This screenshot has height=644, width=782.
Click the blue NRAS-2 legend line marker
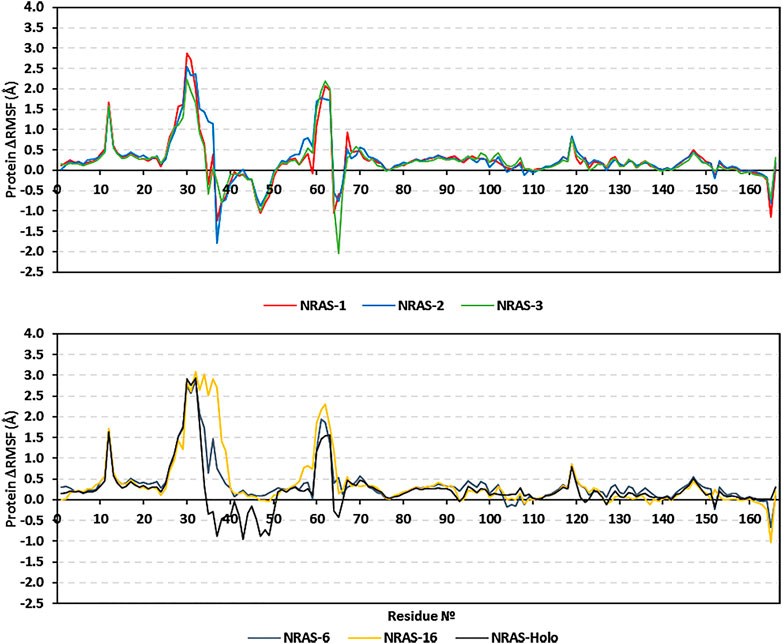tap(378, 306)
